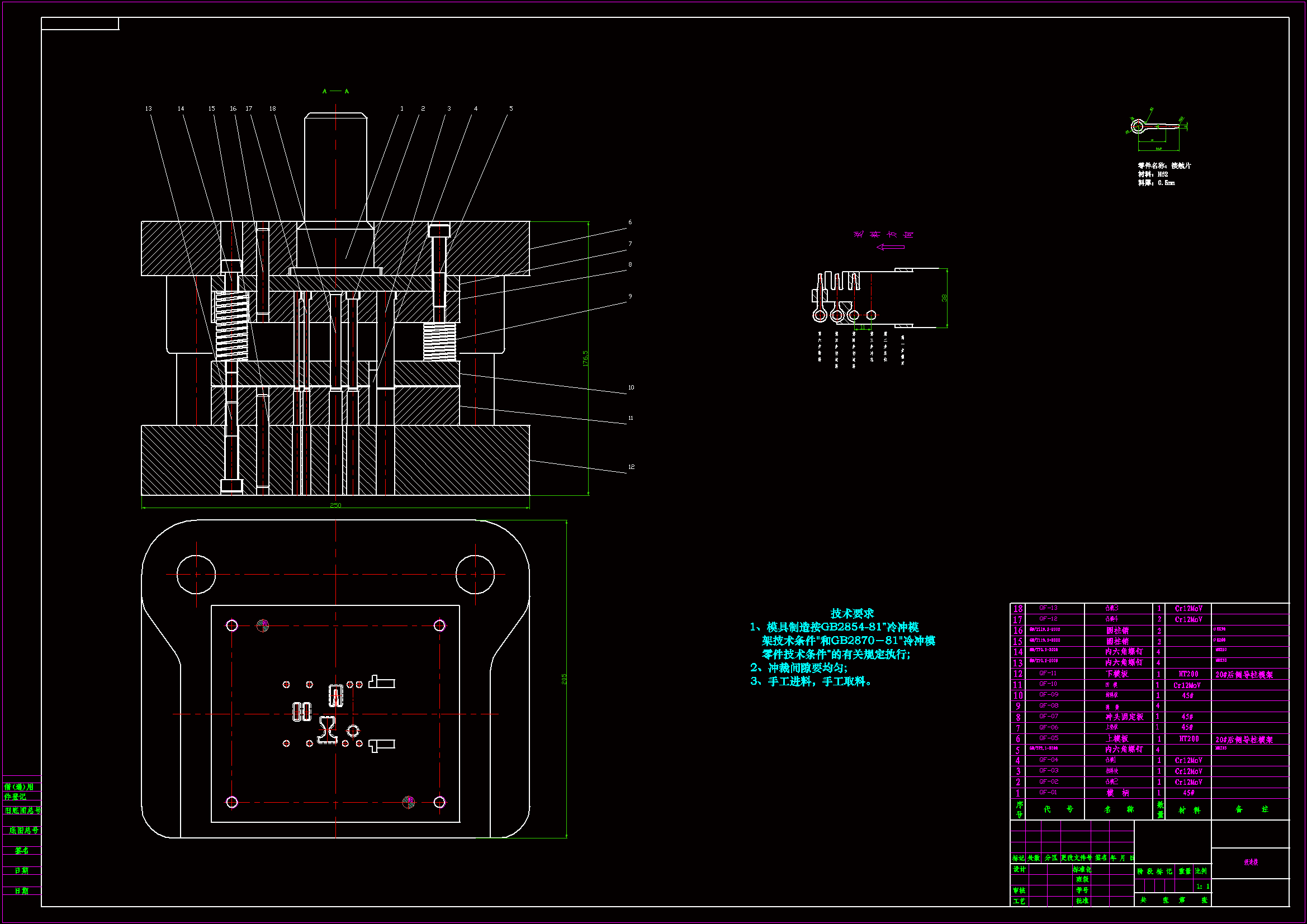The height and width of the screenshot is (924, 1307).
Task: Click the QF-13 cell in parts list
Action: point(1048,608)
